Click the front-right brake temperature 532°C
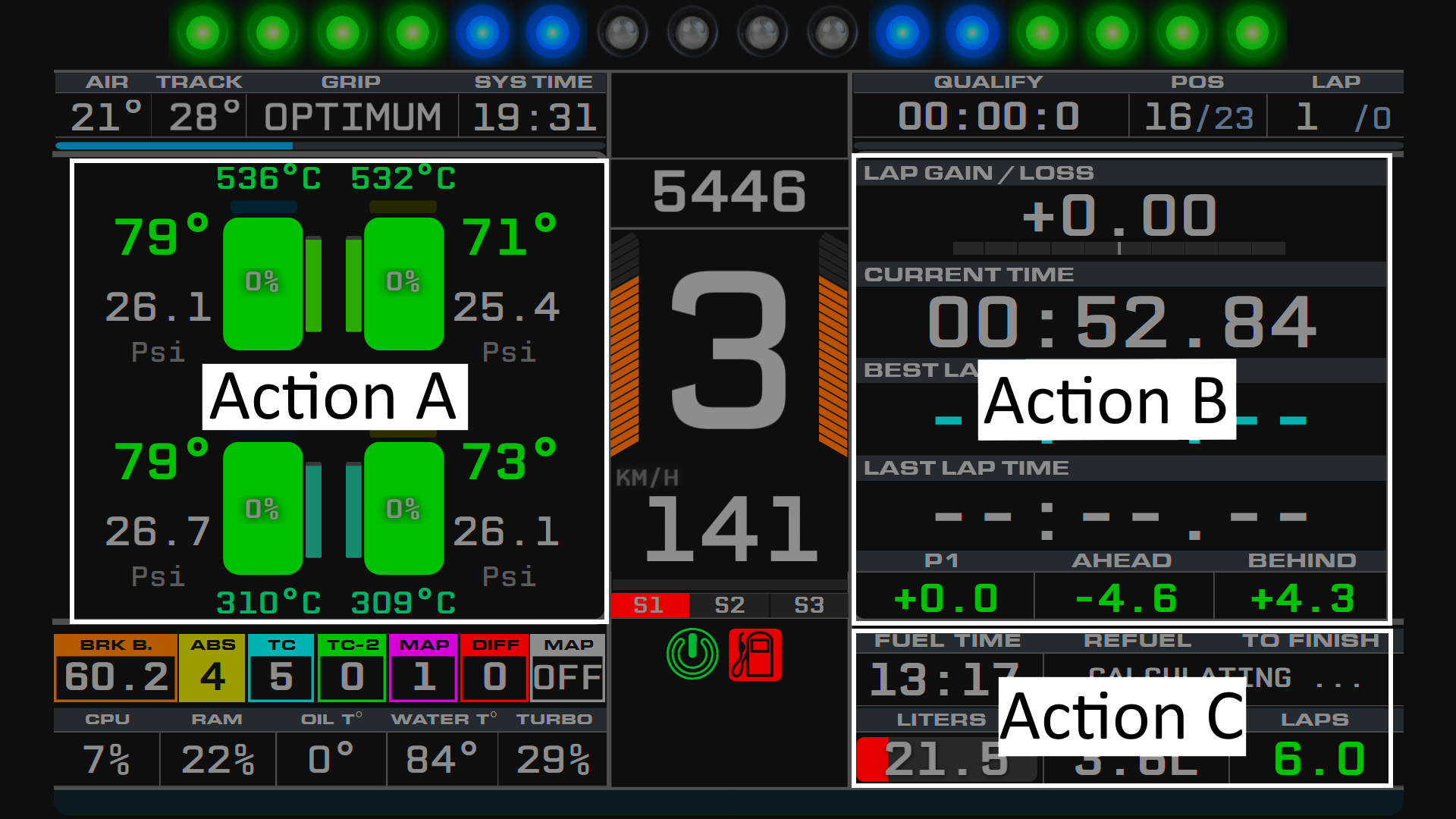Screen dimensions: 1456x819 403,179
